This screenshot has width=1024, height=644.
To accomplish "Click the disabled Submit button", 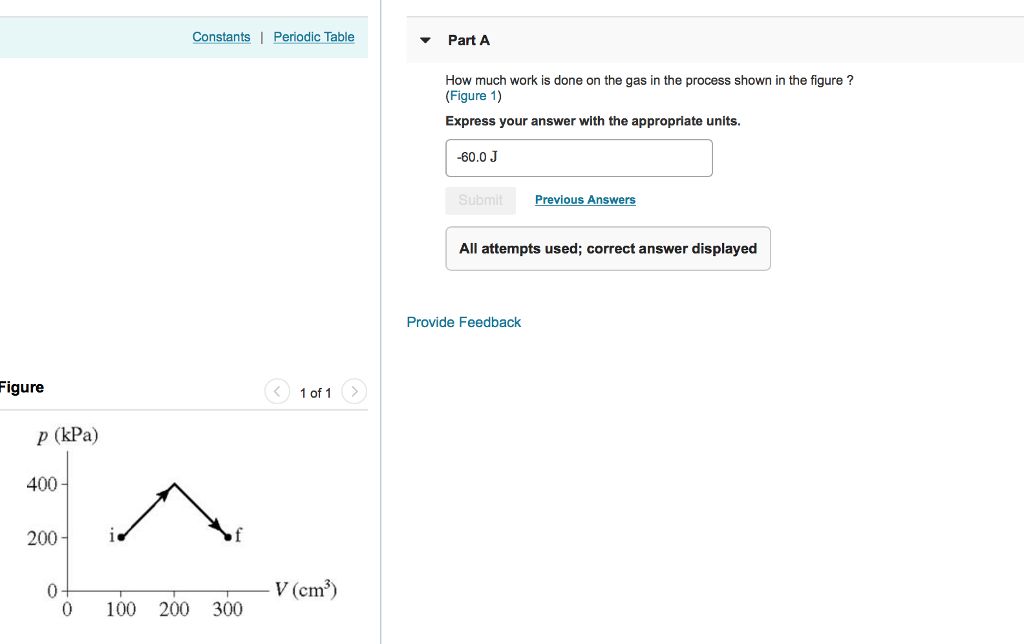I will (480, 200).
